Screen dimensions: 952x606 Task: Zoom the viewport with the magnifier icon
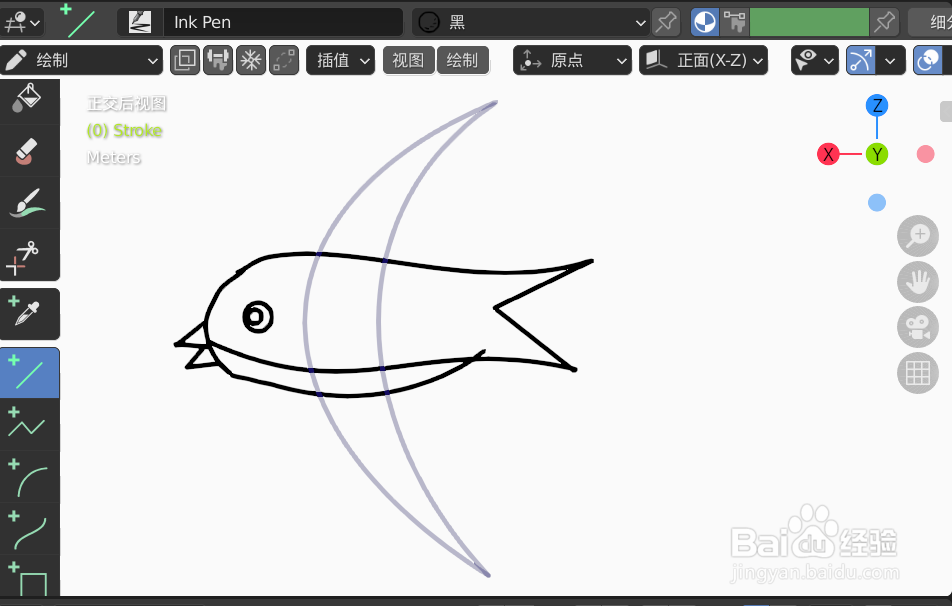coord(917,236)
